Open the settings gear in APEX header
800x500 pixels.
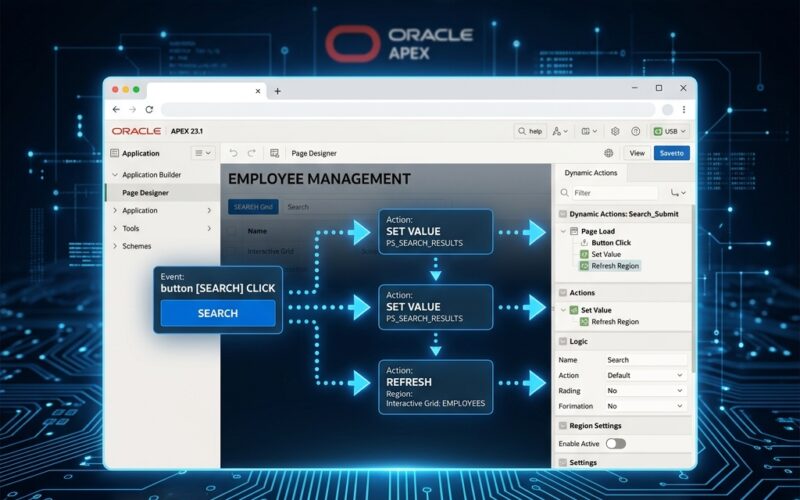(x=615, y=131)
